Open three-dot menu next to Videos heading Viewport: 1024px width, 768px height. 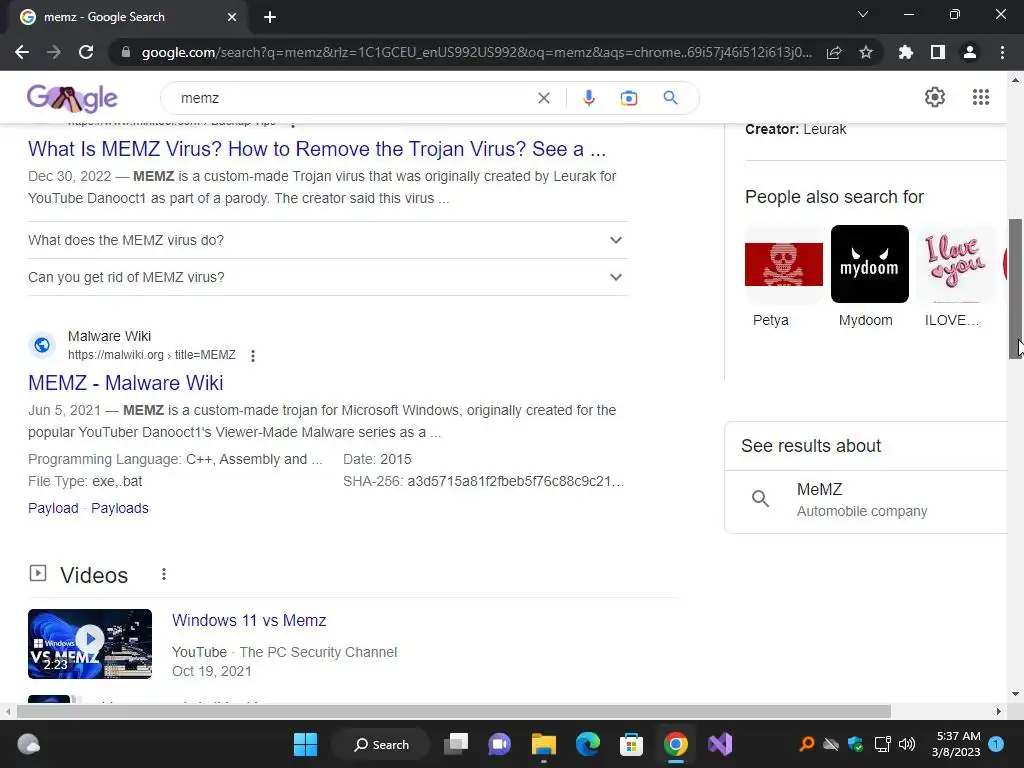(164, 574)
